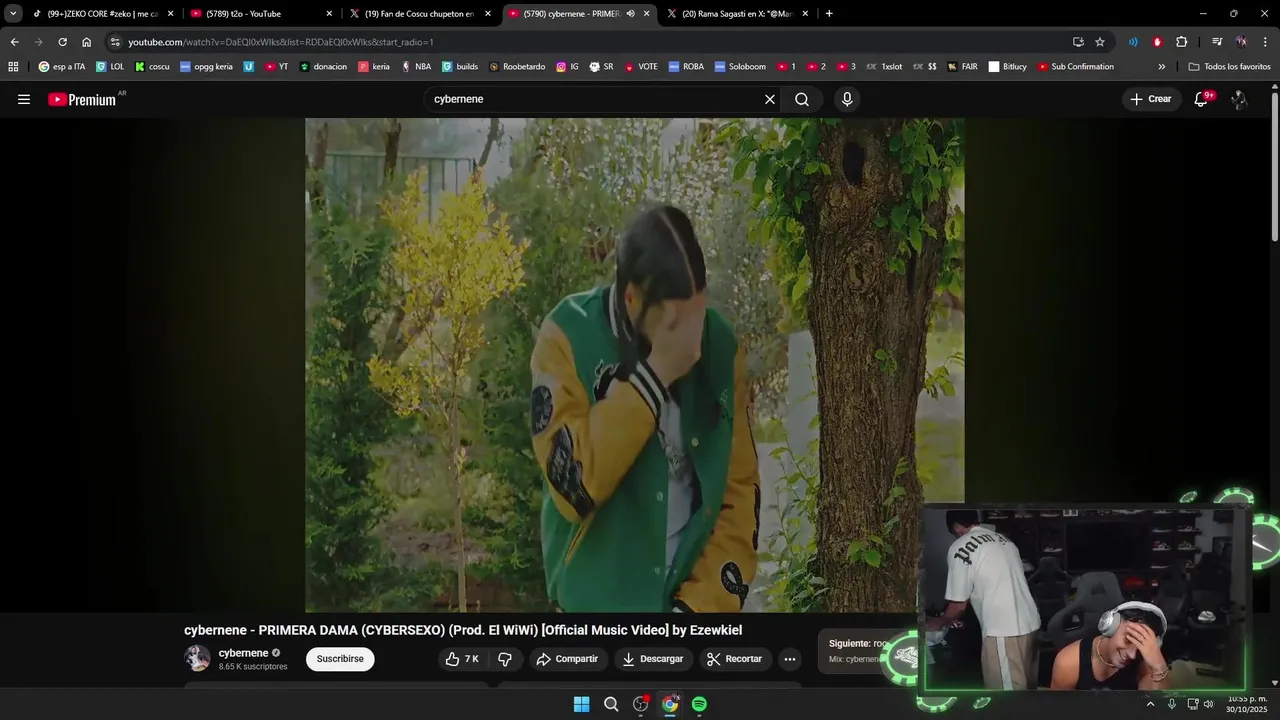Click the Suscribirse button

click(340, 659)
